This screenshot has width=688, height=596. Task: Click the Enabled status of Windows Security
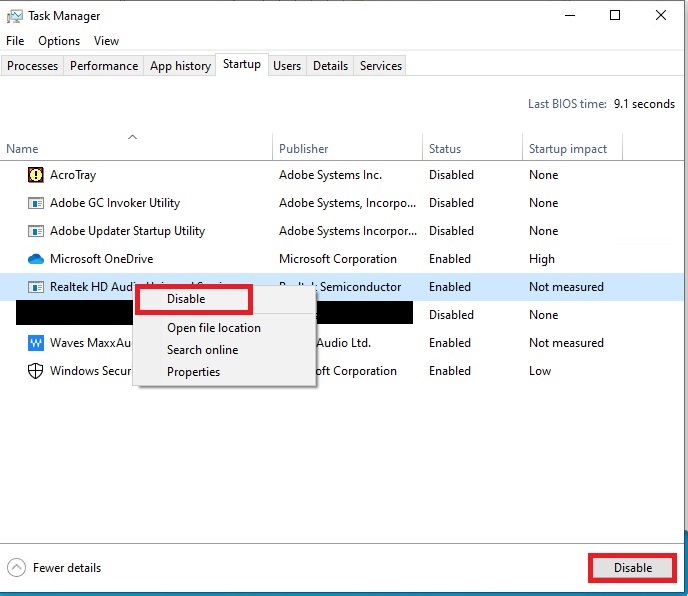pos(450,371)
